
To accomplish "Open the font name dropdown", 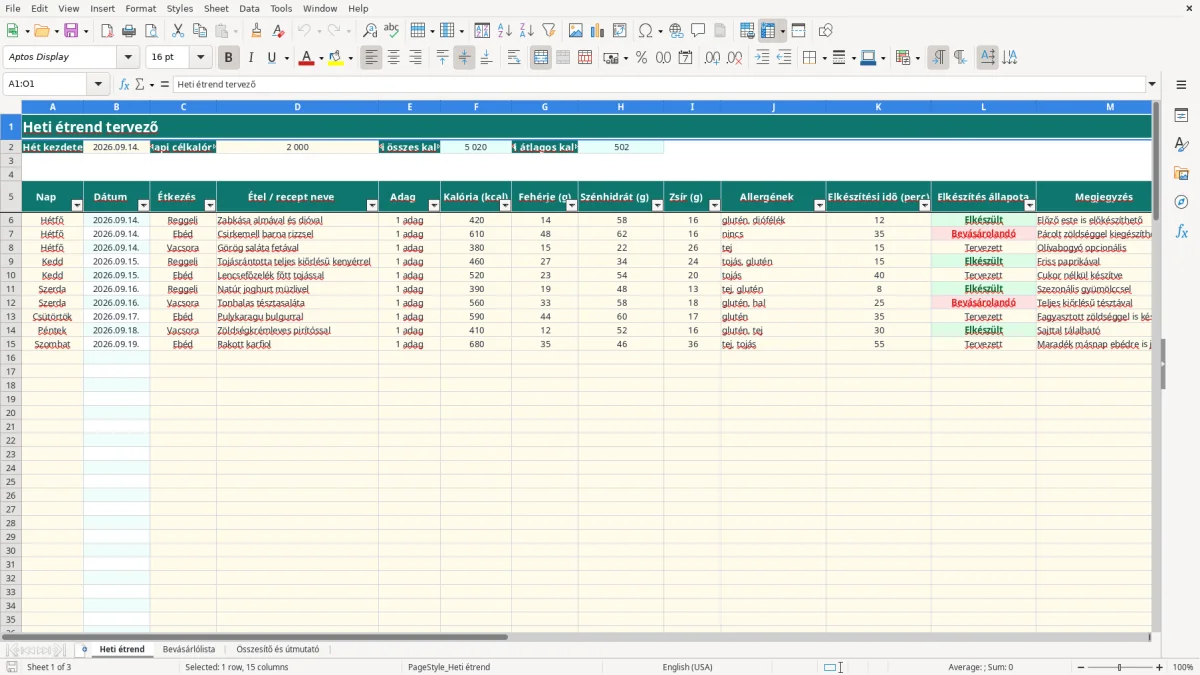I will point(127,58).
